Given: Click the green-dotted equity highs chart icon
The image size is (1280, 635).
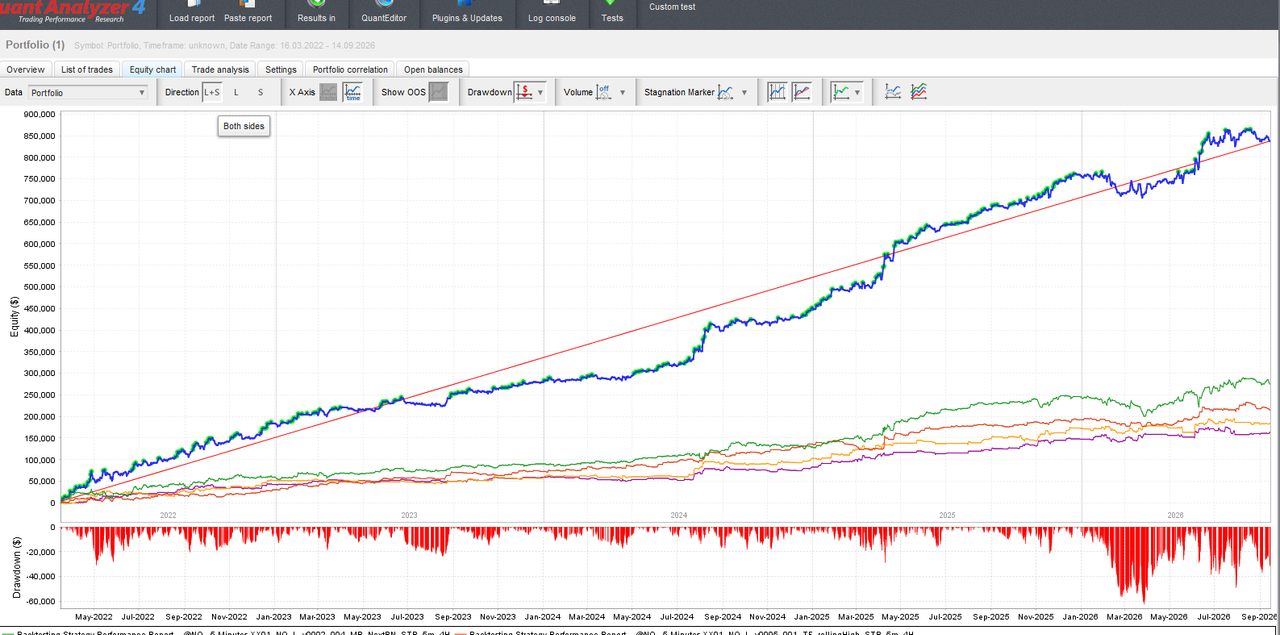Looking at the screenshot, I should pos(841,92).
